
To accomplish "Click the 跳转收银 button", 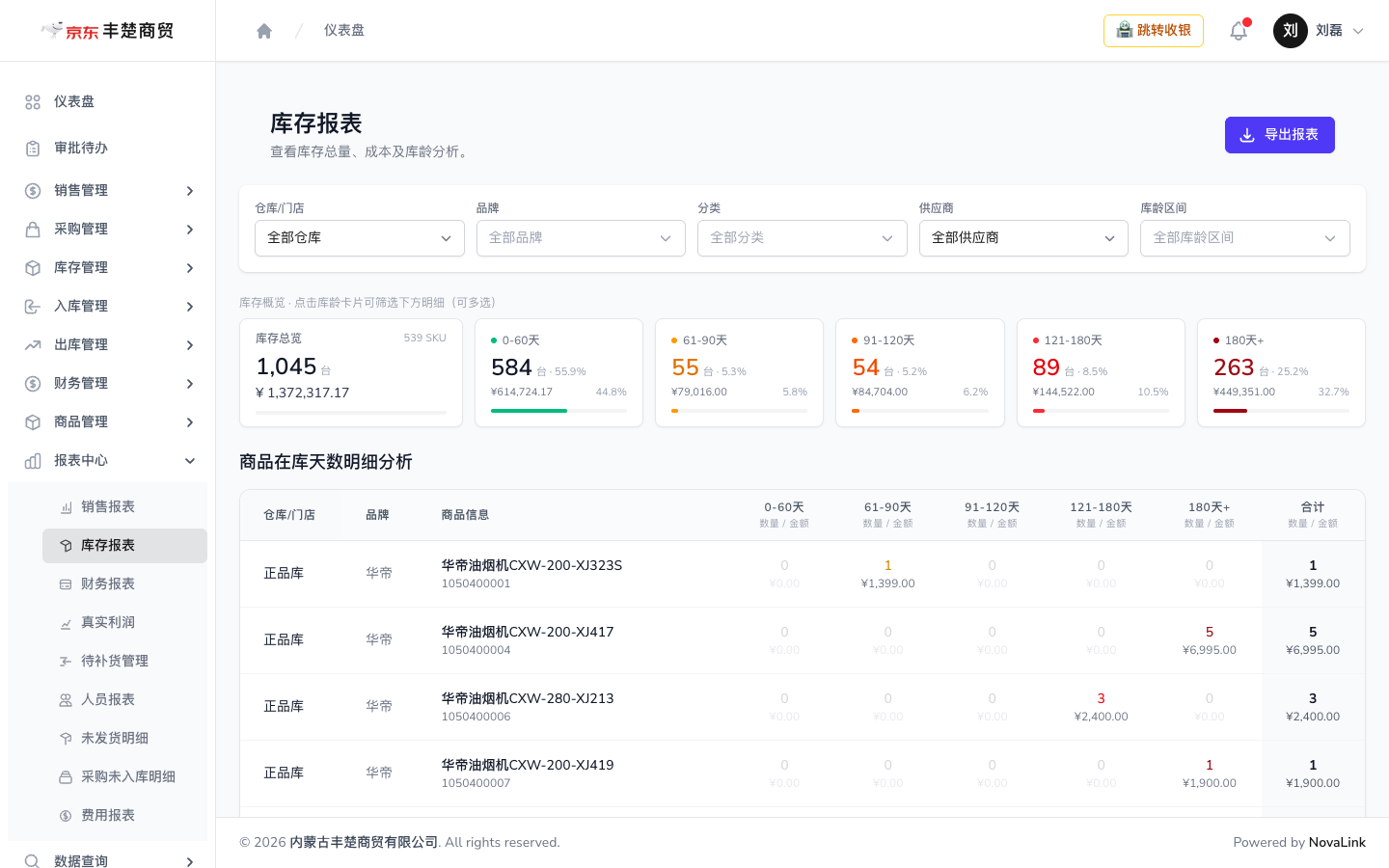I will point(1154,31).
